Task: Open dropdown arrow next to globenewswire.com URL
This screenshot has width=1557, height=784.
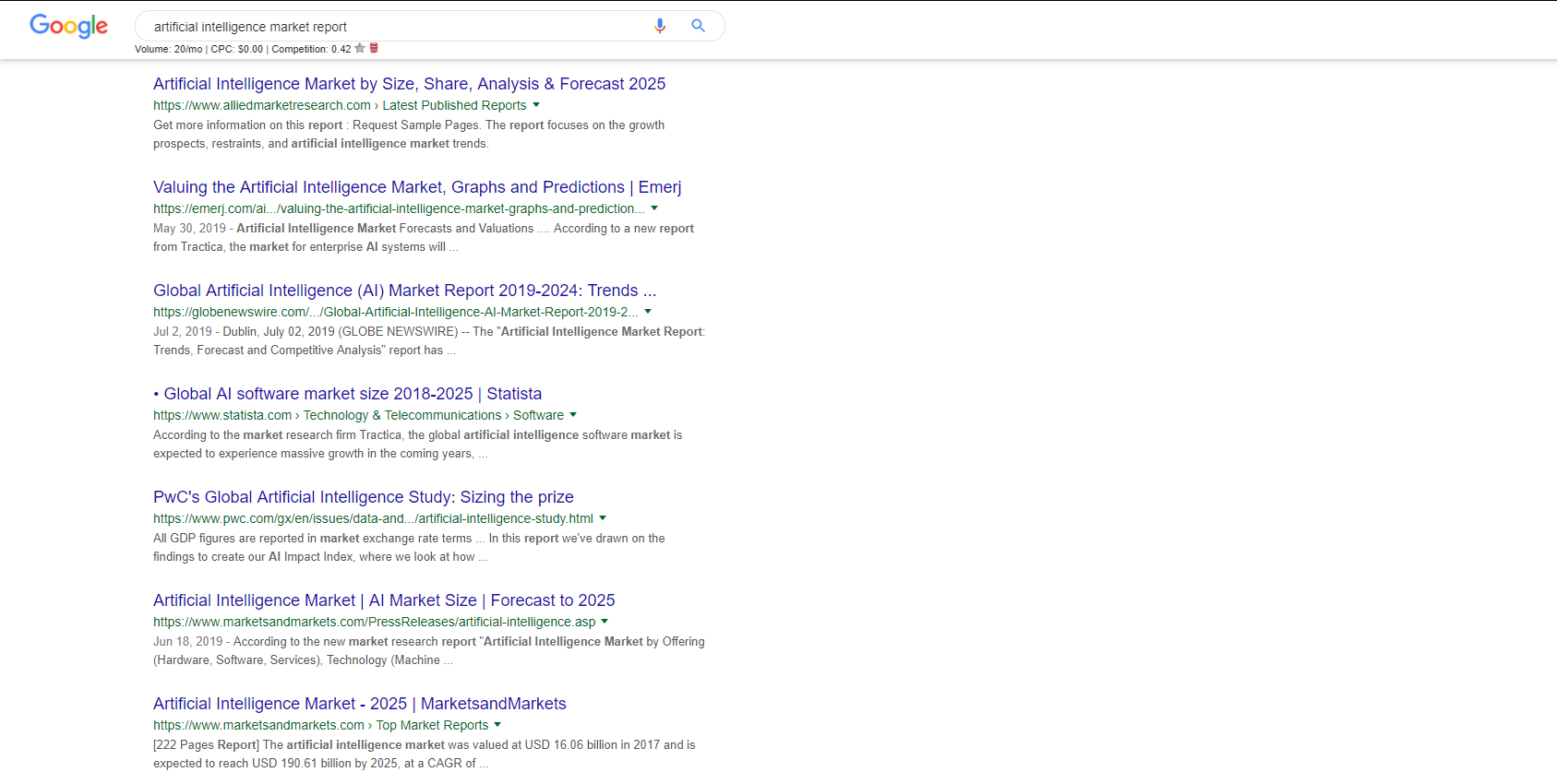Action: click(x=648, y=312)
